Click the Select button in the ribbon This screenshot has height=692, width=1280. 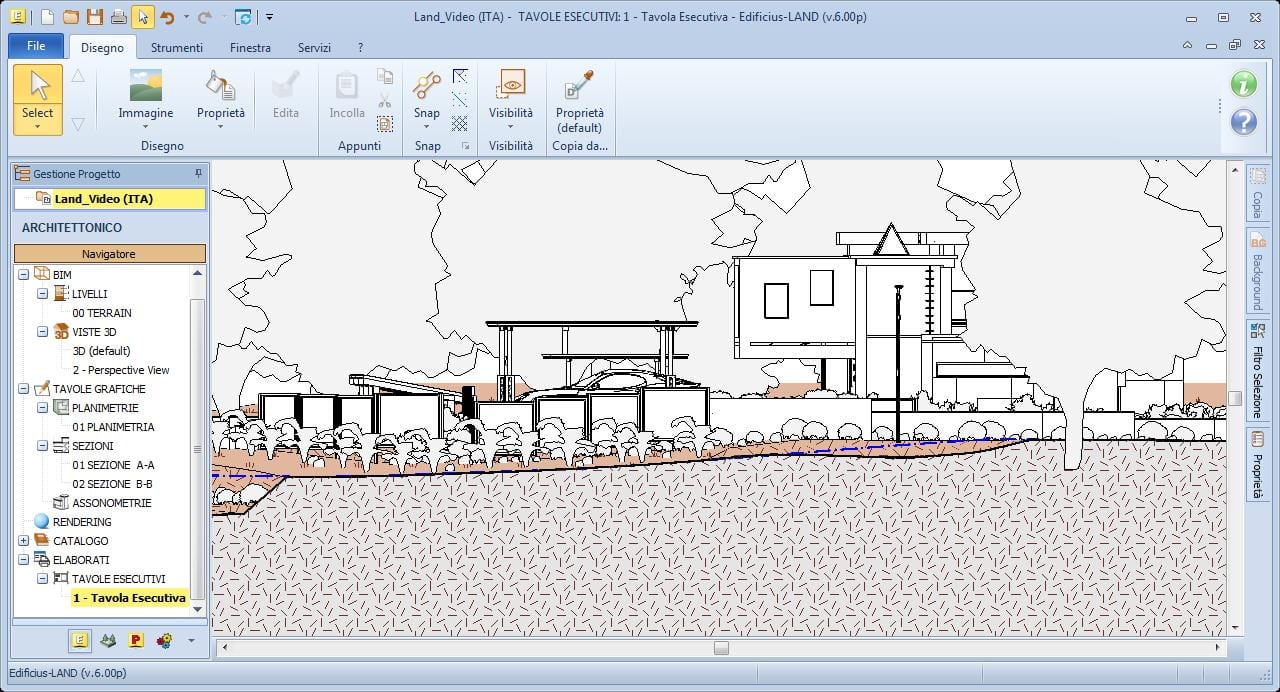pyautogui.click(x=37, y=97)
